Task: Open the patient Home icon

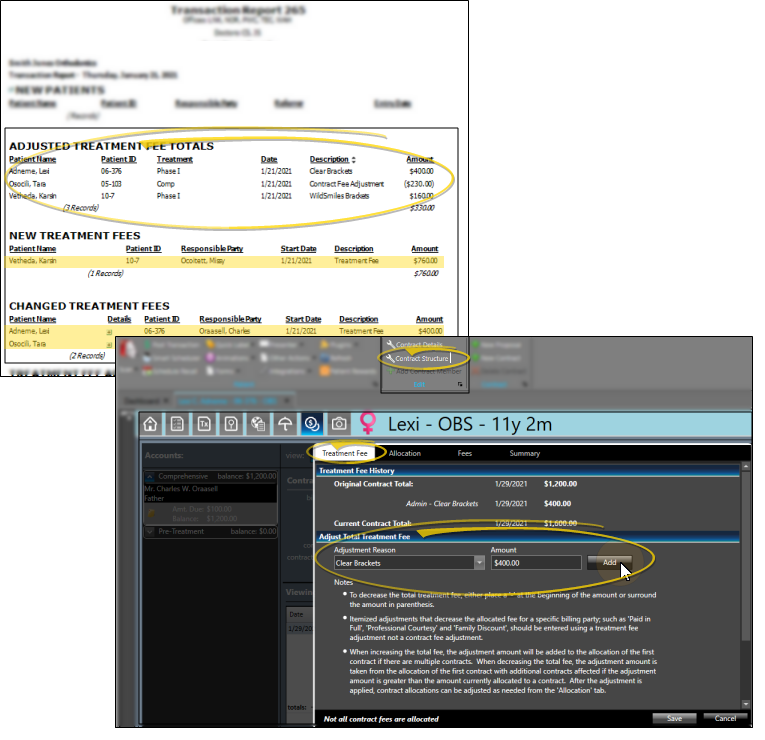Action: (x=151, y=423)
